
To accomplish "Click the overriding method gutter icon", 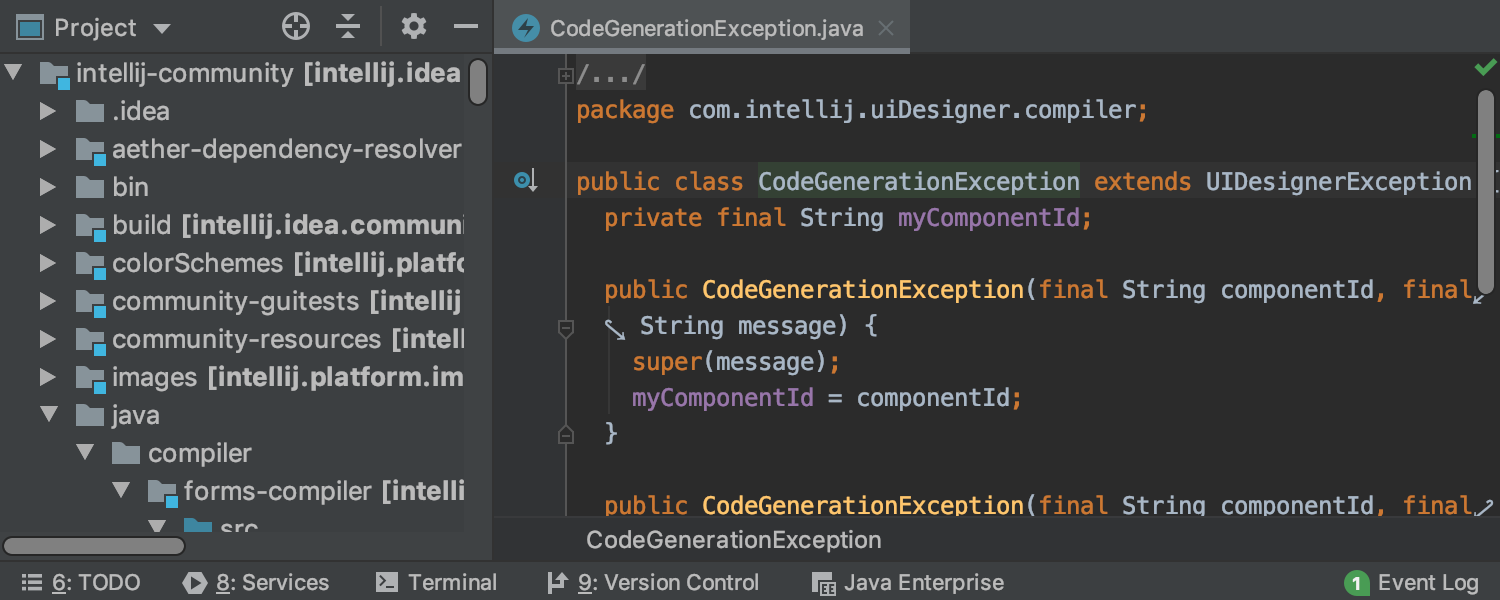I will click(x=525, y=178).
